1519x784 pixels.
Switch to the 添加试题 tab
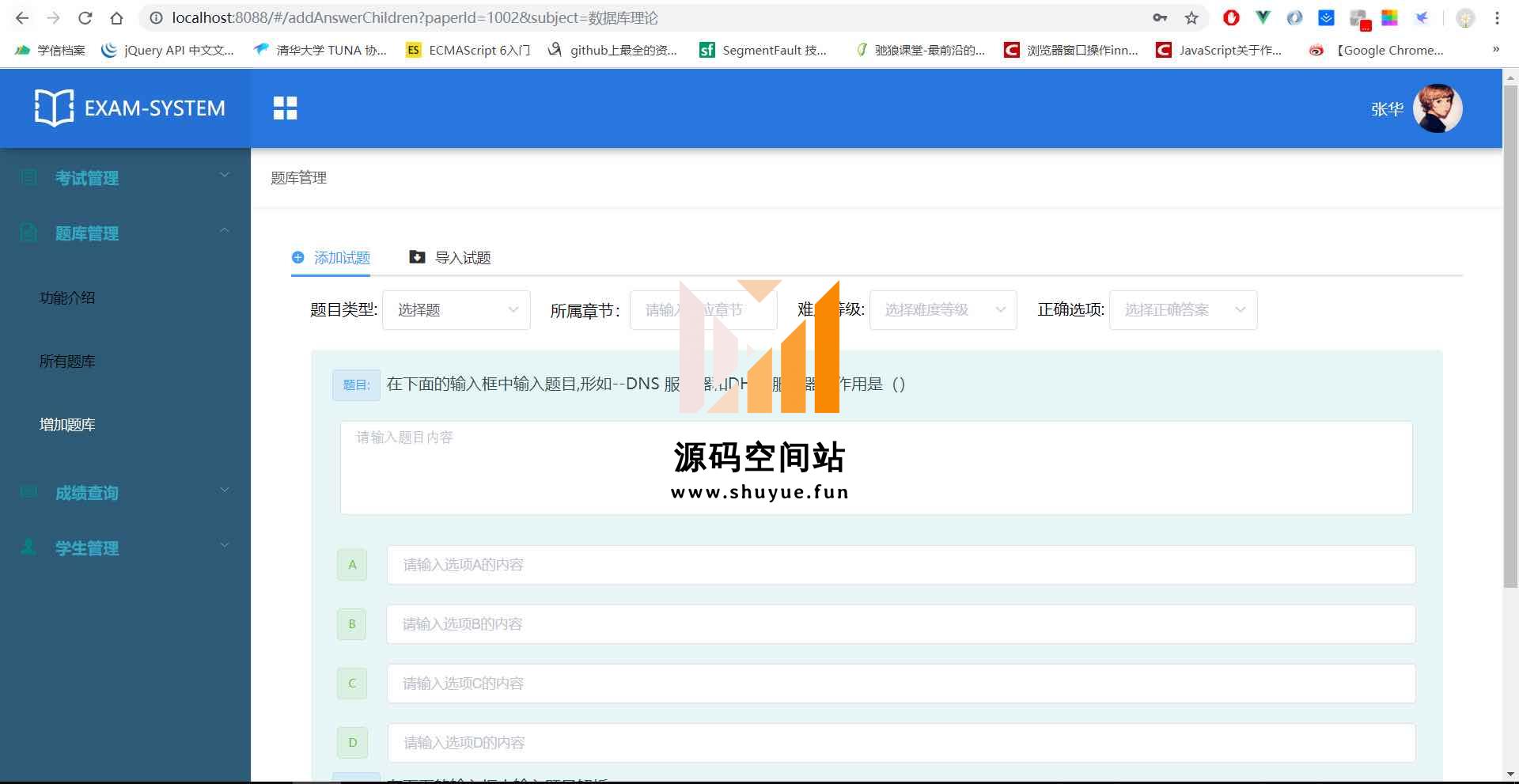[x=331, y=257]
